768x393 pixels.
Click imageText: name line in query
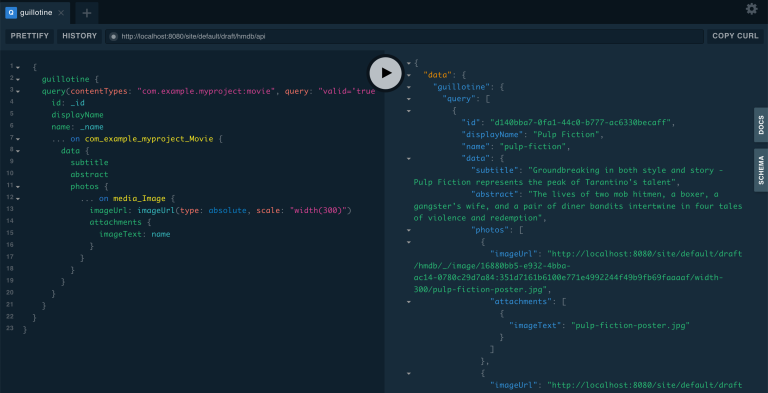pos(135,234)
